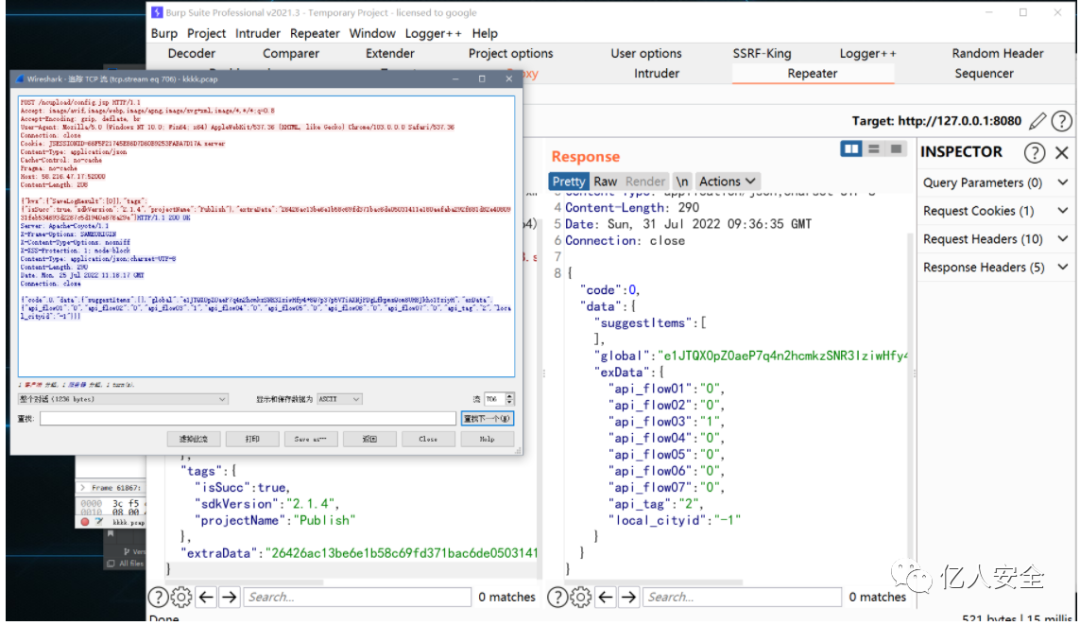
Task: Go to next match in response search
Action: (629, 597)
